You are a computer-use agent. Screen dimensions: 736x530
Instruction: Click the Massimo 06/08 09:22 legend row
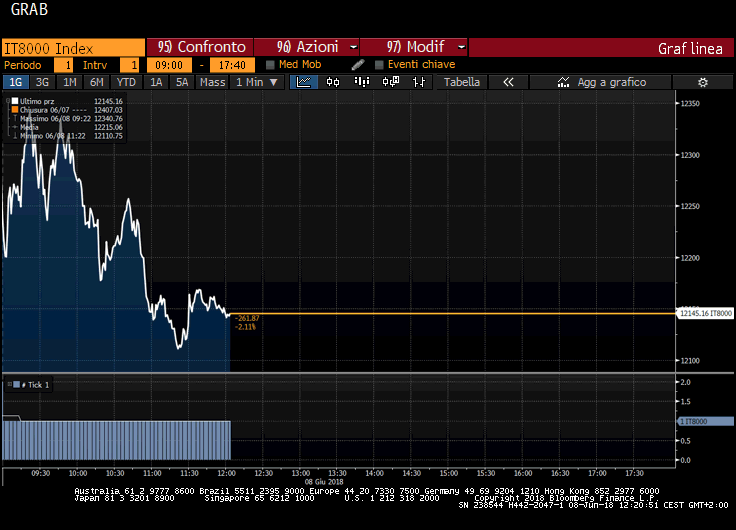pyautogui.click(x=68, y=119)
